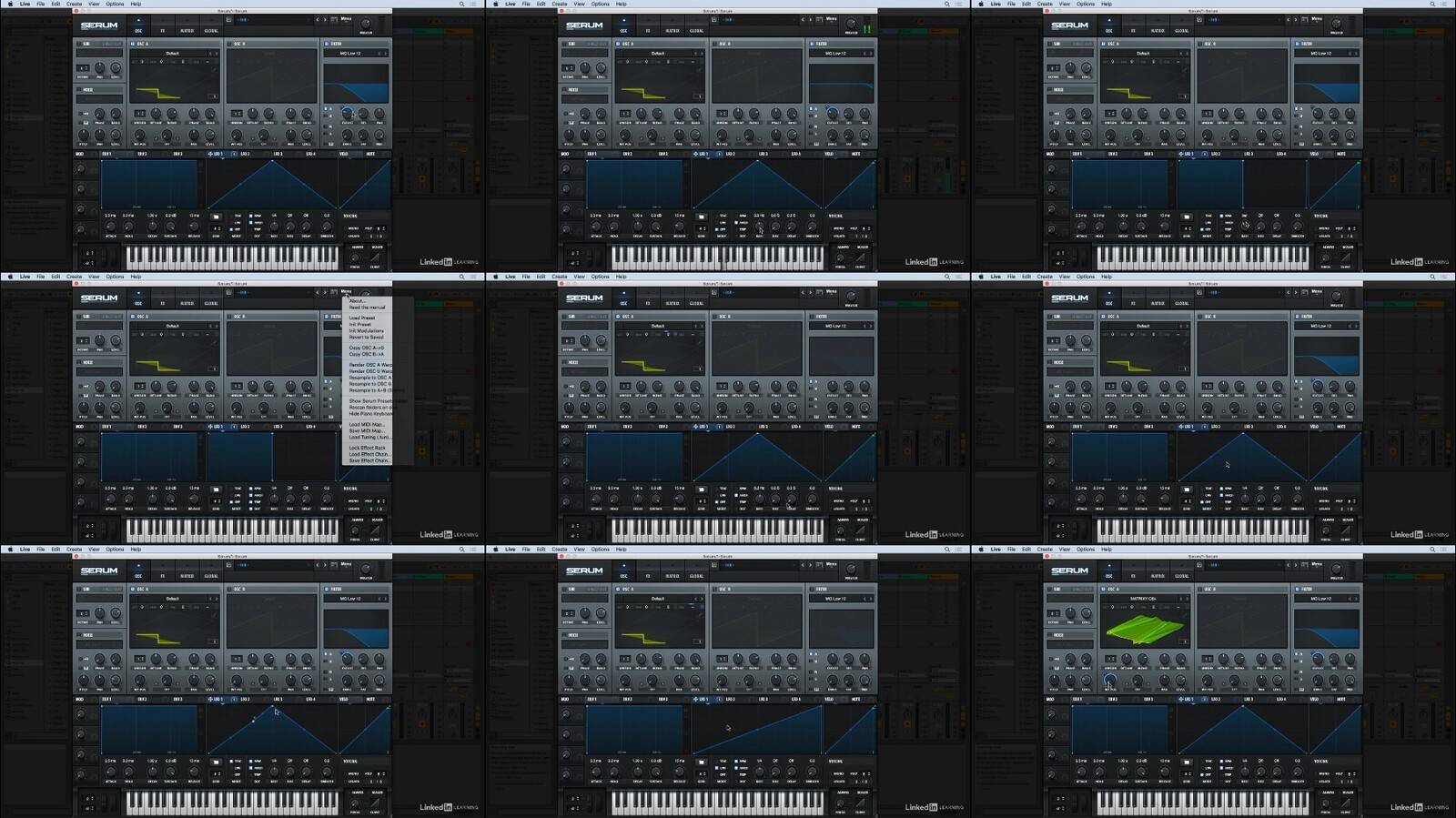Click the ENV Attack knob in bottom-left frame

tap(110, 772)
